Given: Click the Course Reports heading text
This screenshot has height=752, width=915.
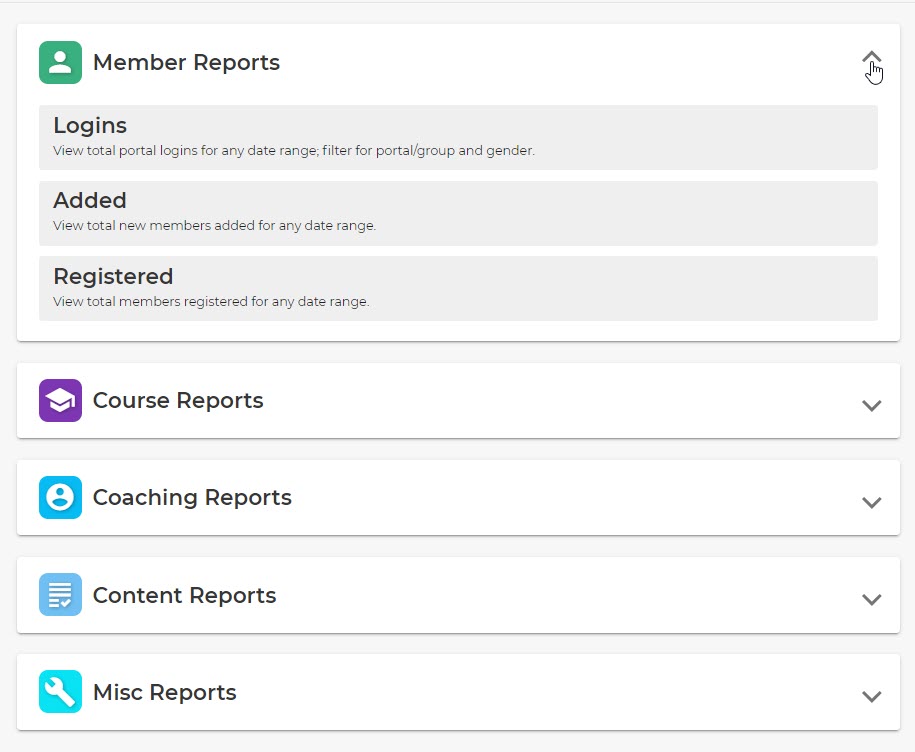Looking at the screenshot, I should (178, 400).
